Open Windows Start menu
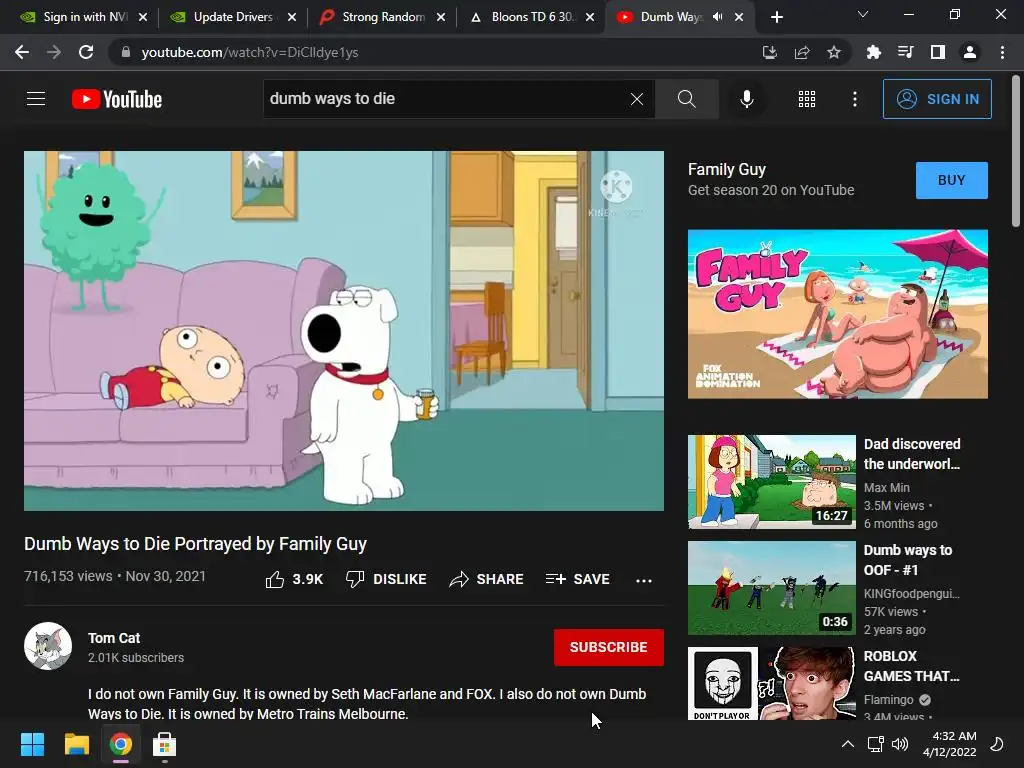This screenshot has height=768, width=1024. (32, 744)
